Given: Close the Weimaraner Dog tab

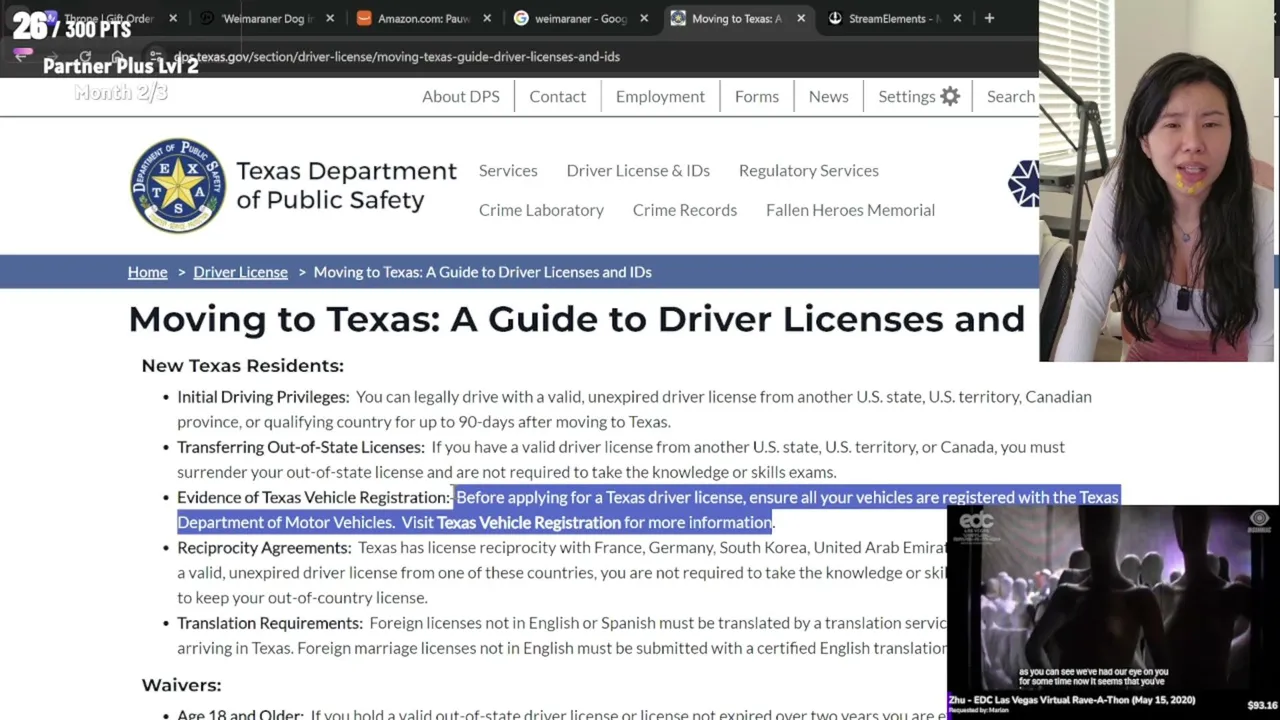Looking at the screenshot, I should (x=330, y=18).
